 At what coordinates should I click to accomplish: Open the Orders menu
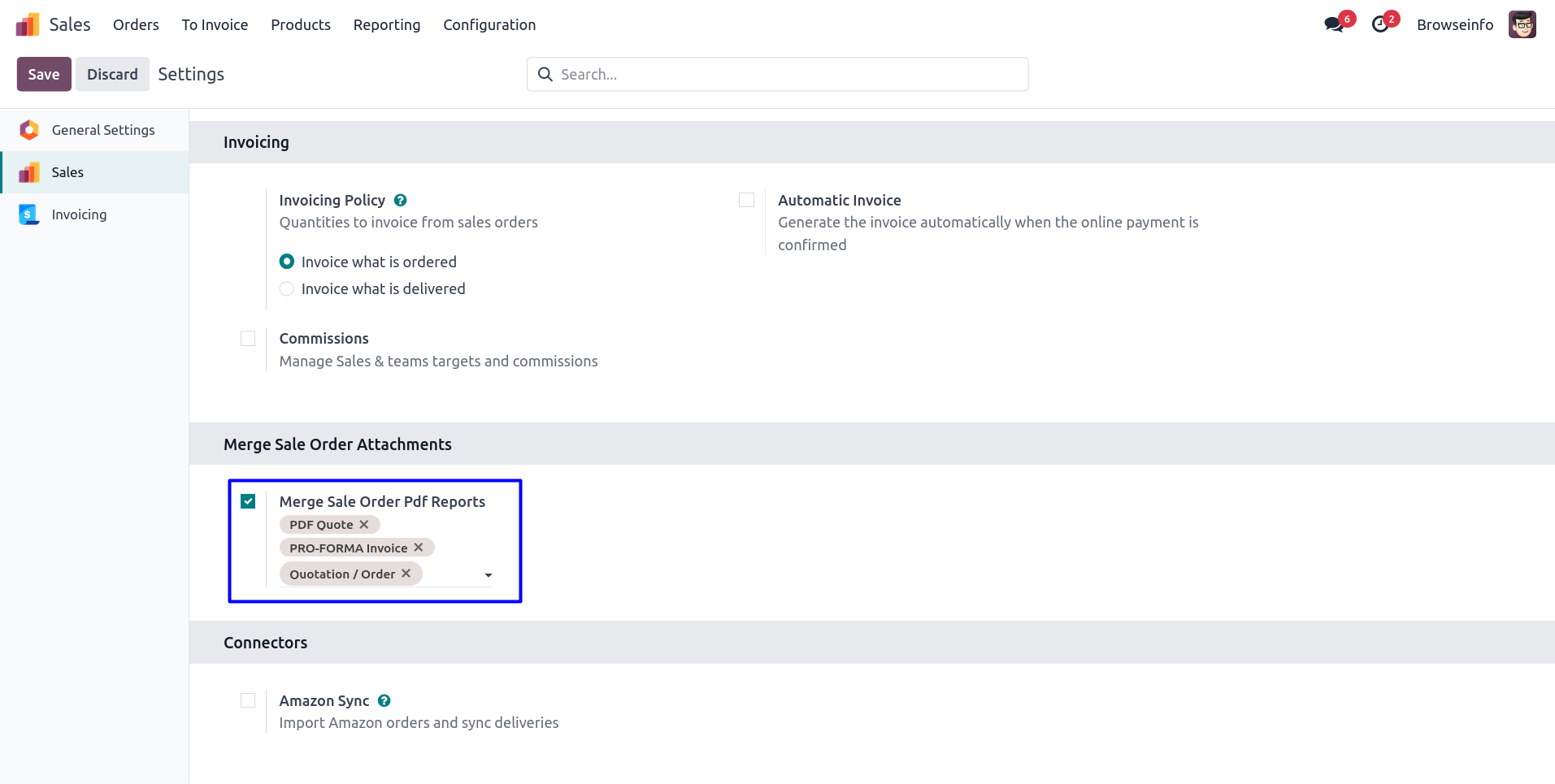(136, 24)
